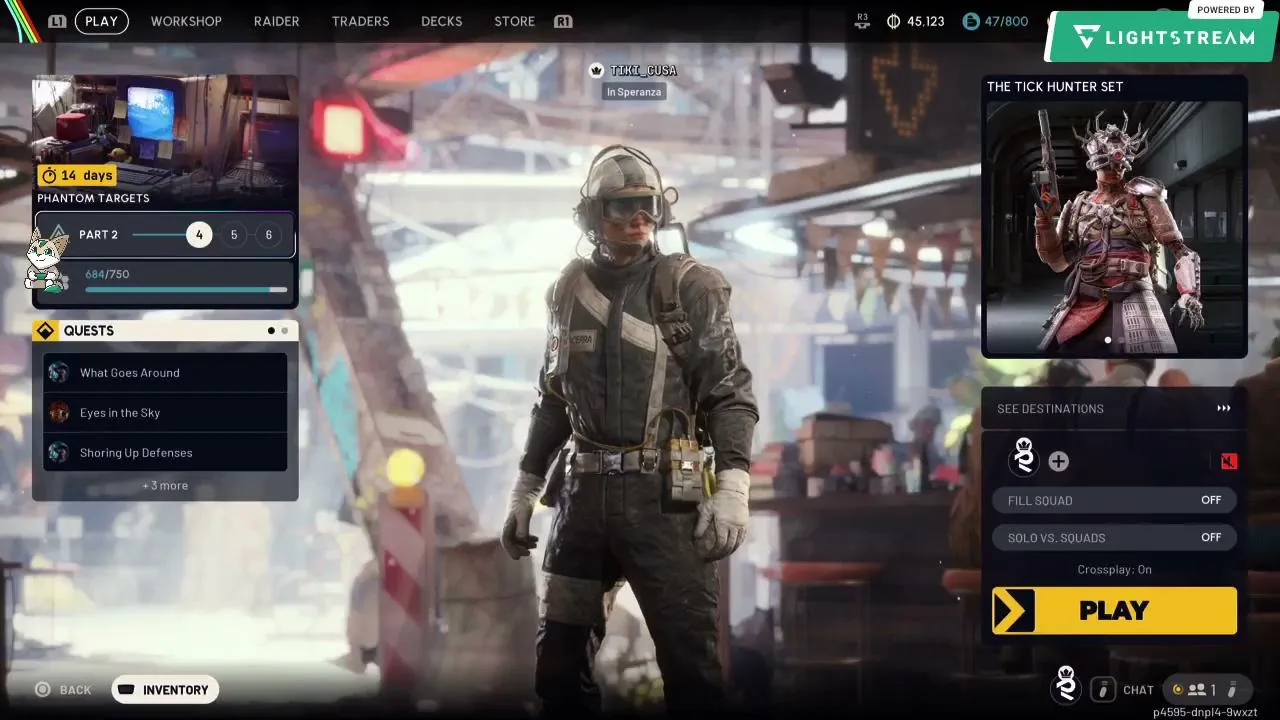
Task: Switch to the Workshop tab
Action: pyautogui.click(x=186, y=21)
